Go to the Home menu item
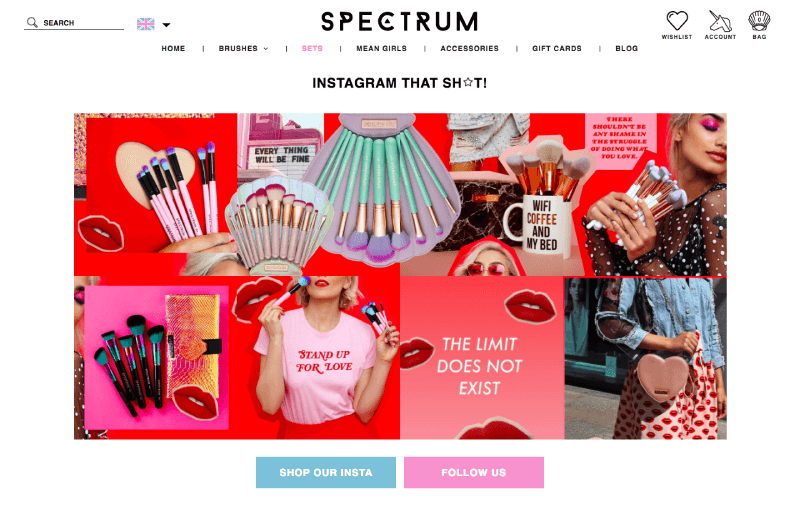This screenshot has height=505, width=800. 173,48
